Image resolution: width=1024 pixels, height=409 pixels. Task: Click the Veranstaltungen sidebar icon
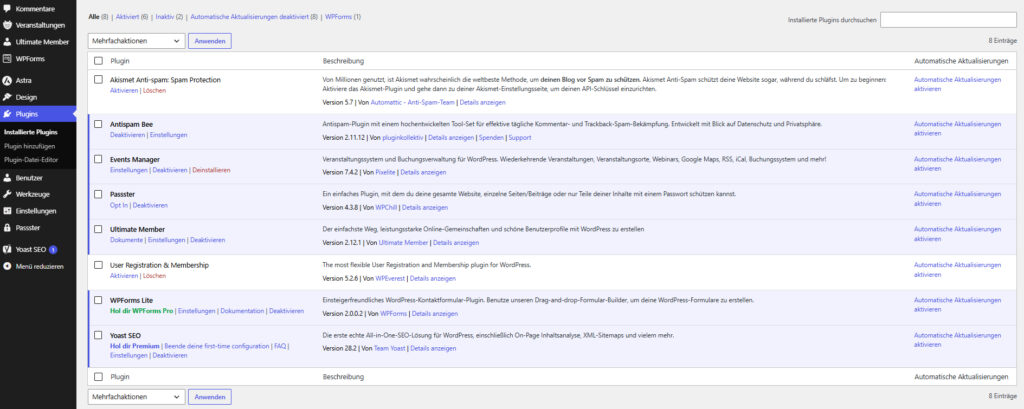[x=7, y=25]
